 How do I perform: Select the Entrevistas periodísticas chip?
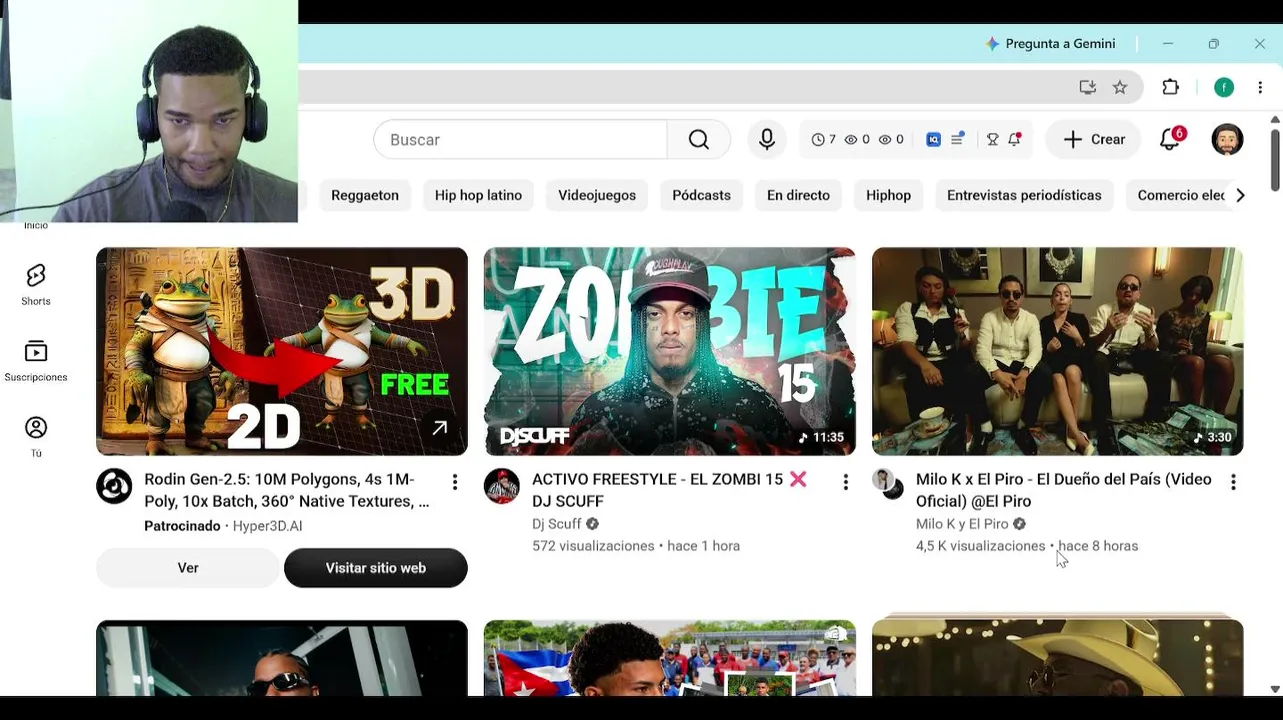pyautogui.click(x=1024, y=195)
